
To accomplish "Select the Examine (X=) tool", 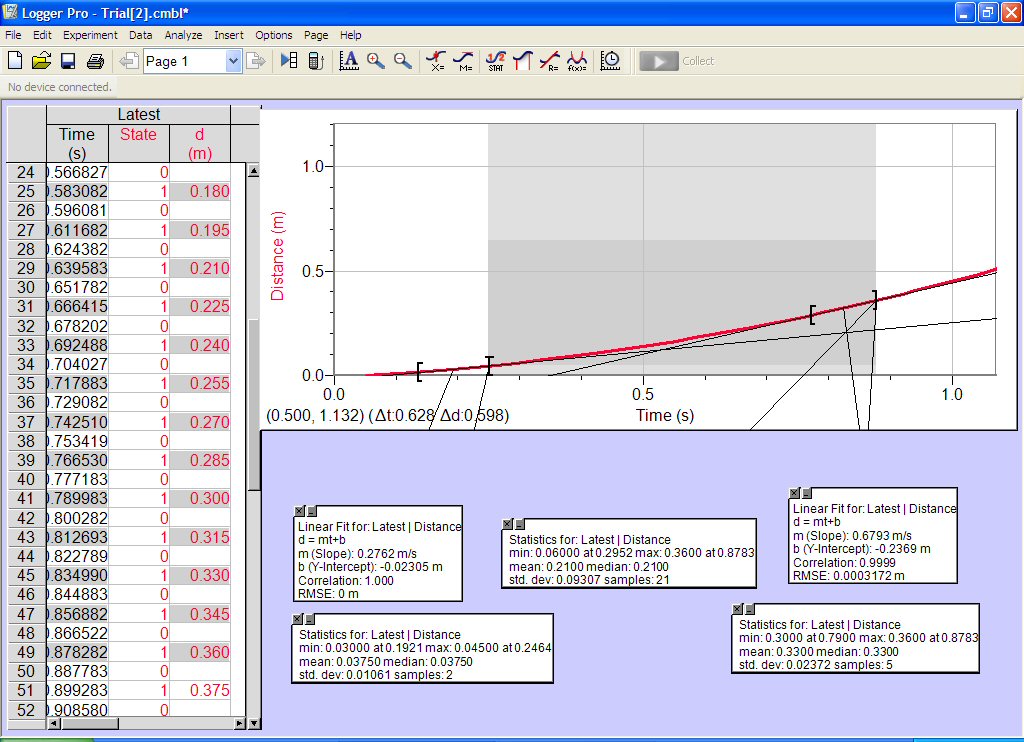I will (436, 61).
